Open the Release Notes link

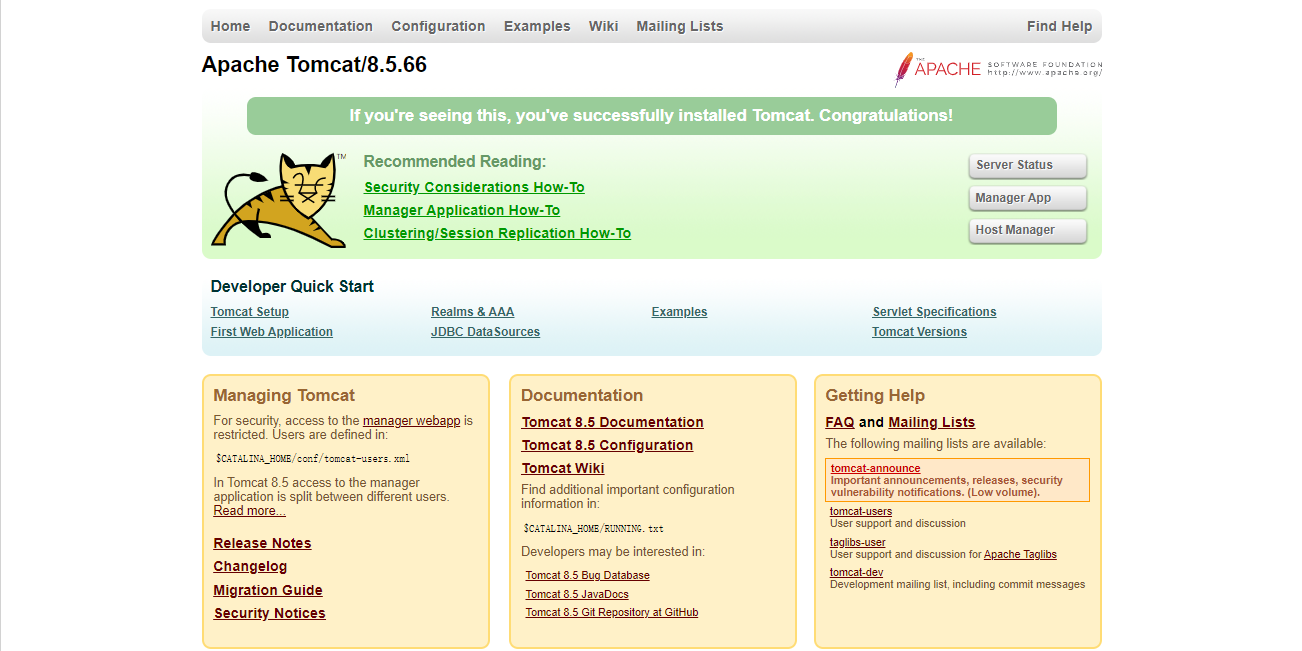(x=262, y=543)
